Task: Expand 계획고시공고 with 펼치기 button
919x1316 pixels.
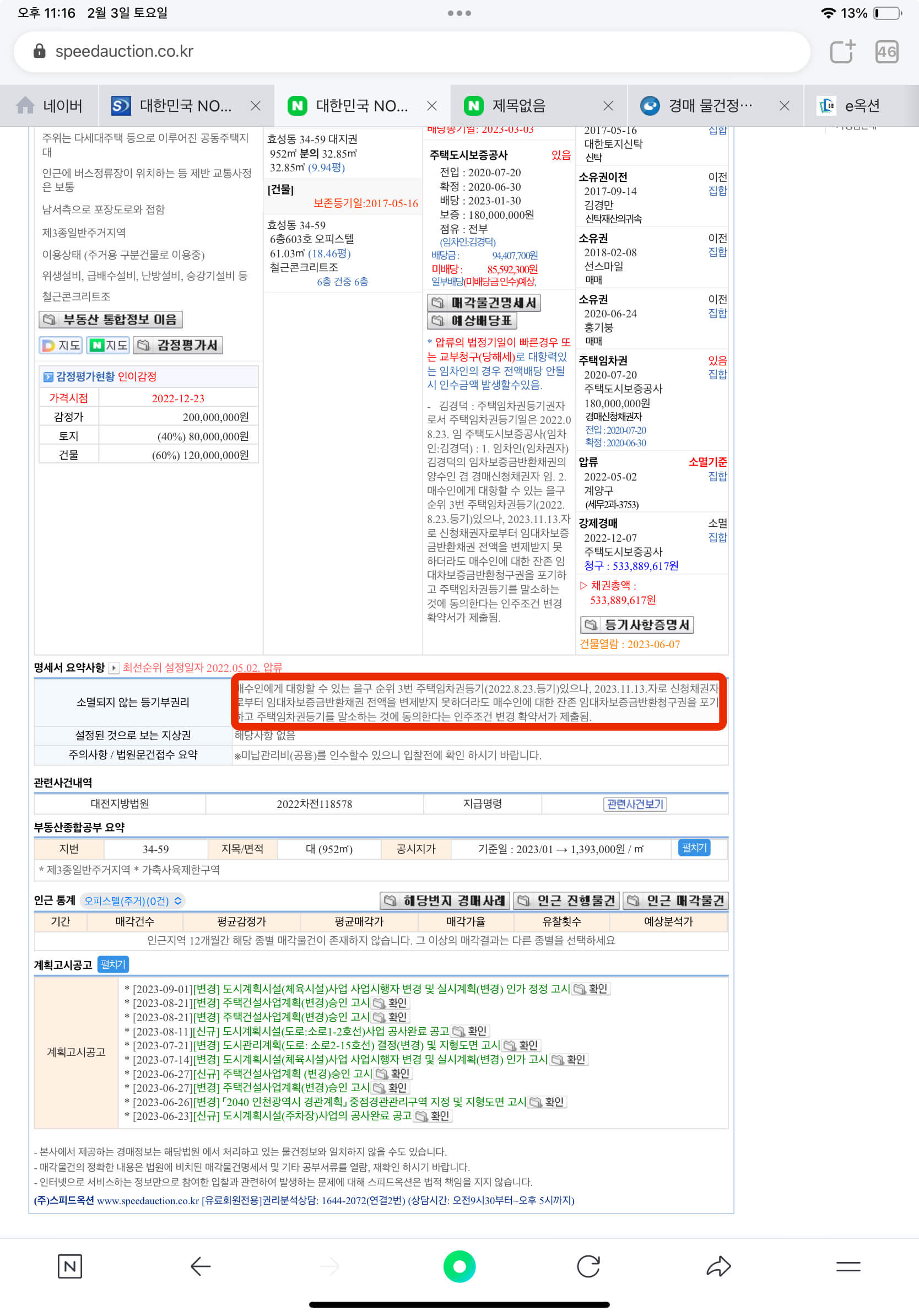Action: (113, 964)
